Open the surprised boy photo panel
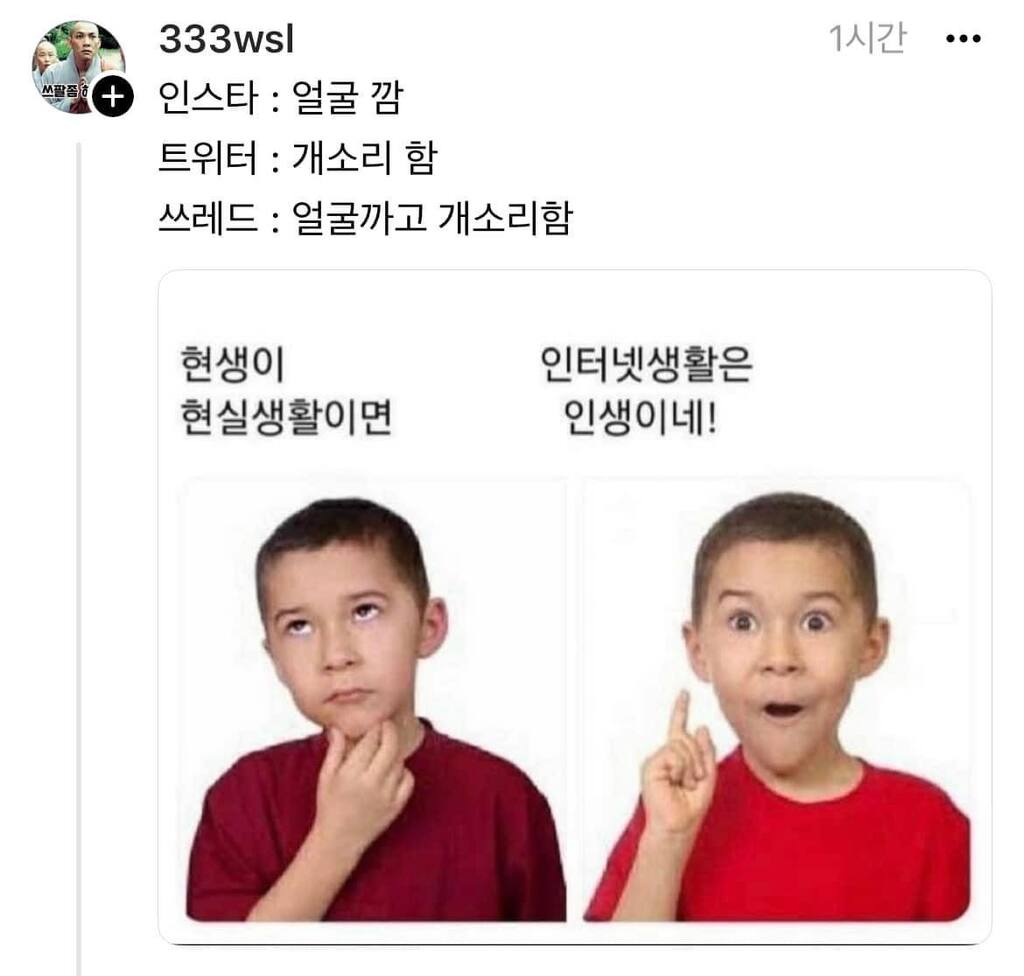 pyautogui.click(x=776, y=700)
